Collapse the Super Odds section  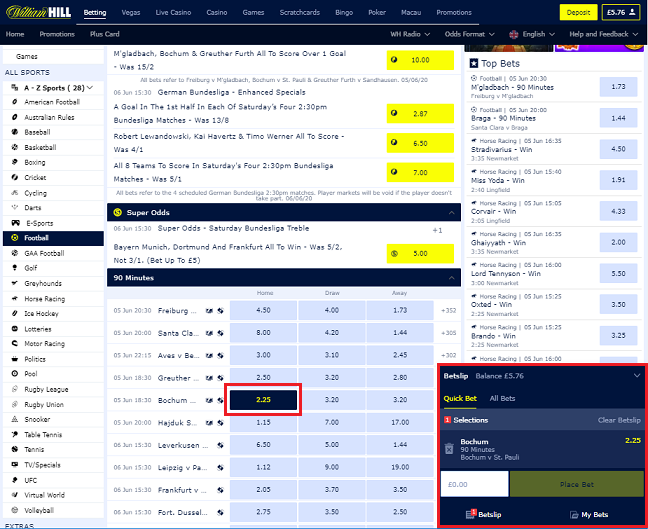451,213
